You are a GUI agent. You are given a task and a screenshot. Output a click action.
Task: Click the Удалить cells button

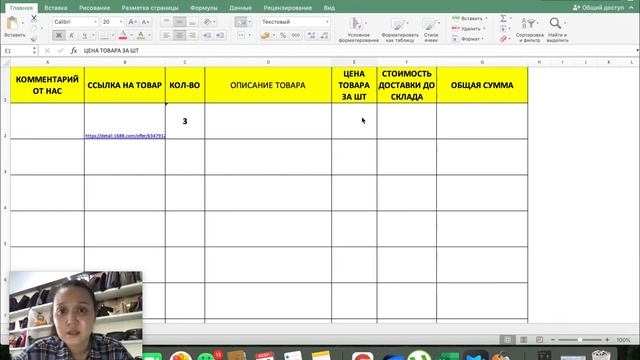[468, 29]
